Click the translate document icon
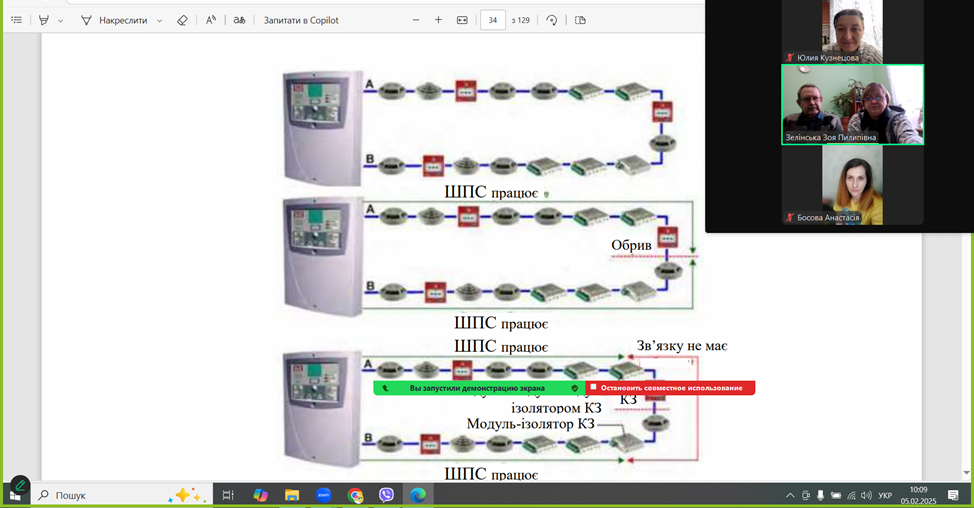This screenshot has height=508, width=974. coord(239,20)
